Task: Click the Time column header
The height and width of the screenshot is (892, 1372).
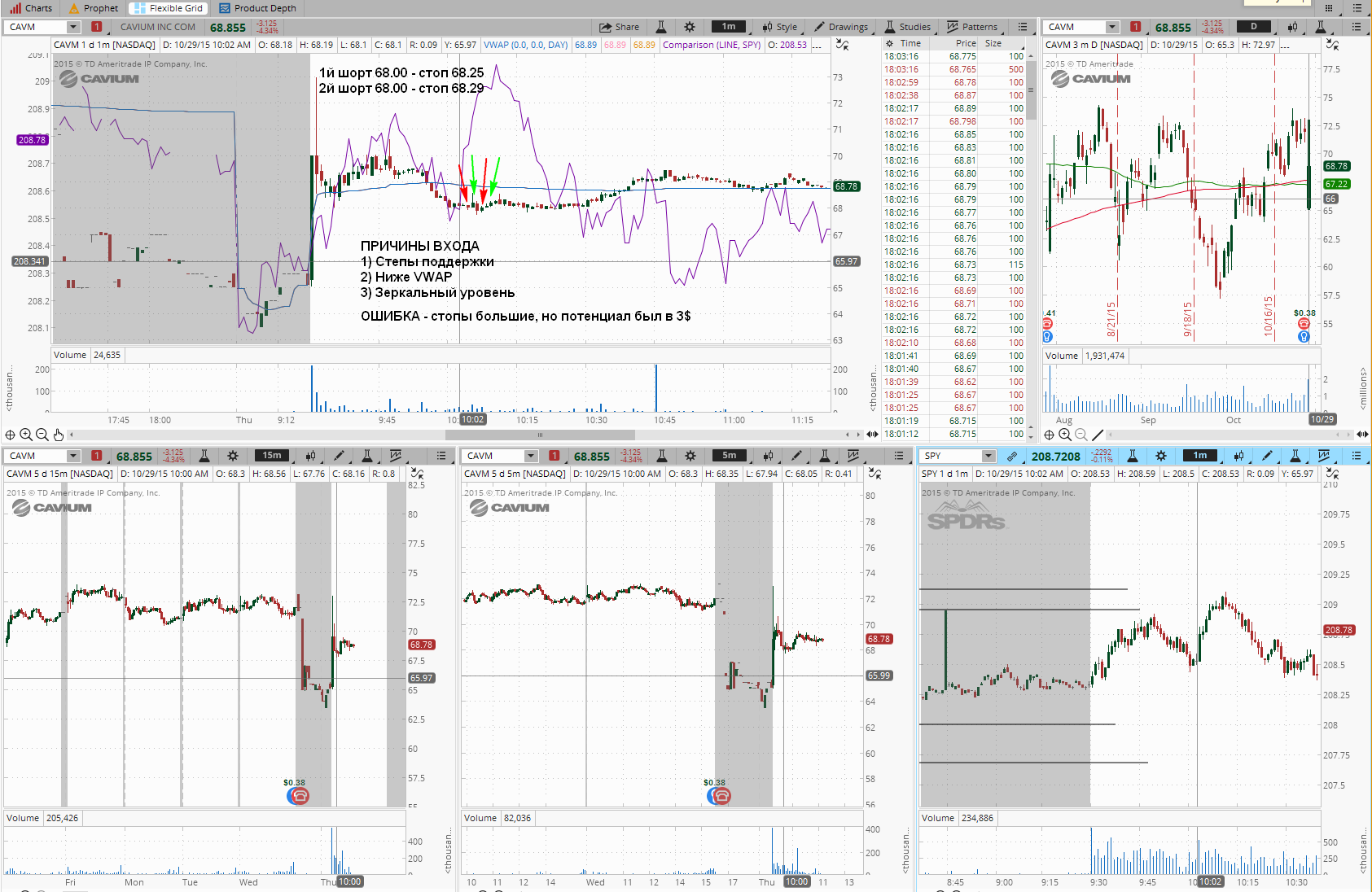Action: pyautogui.click(x=910, y=43)
